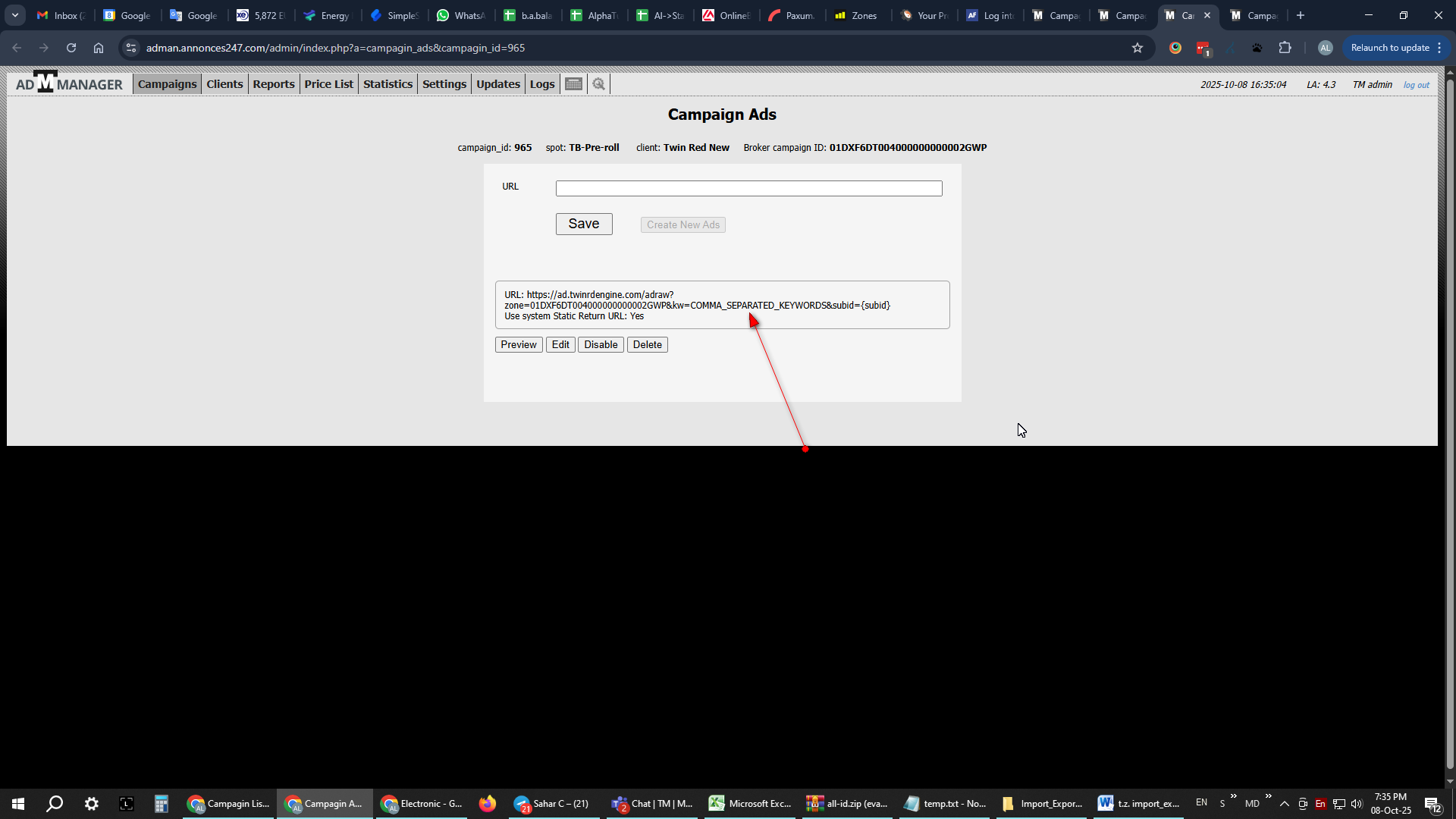Click the browser home icon

(x=99, y=48)
